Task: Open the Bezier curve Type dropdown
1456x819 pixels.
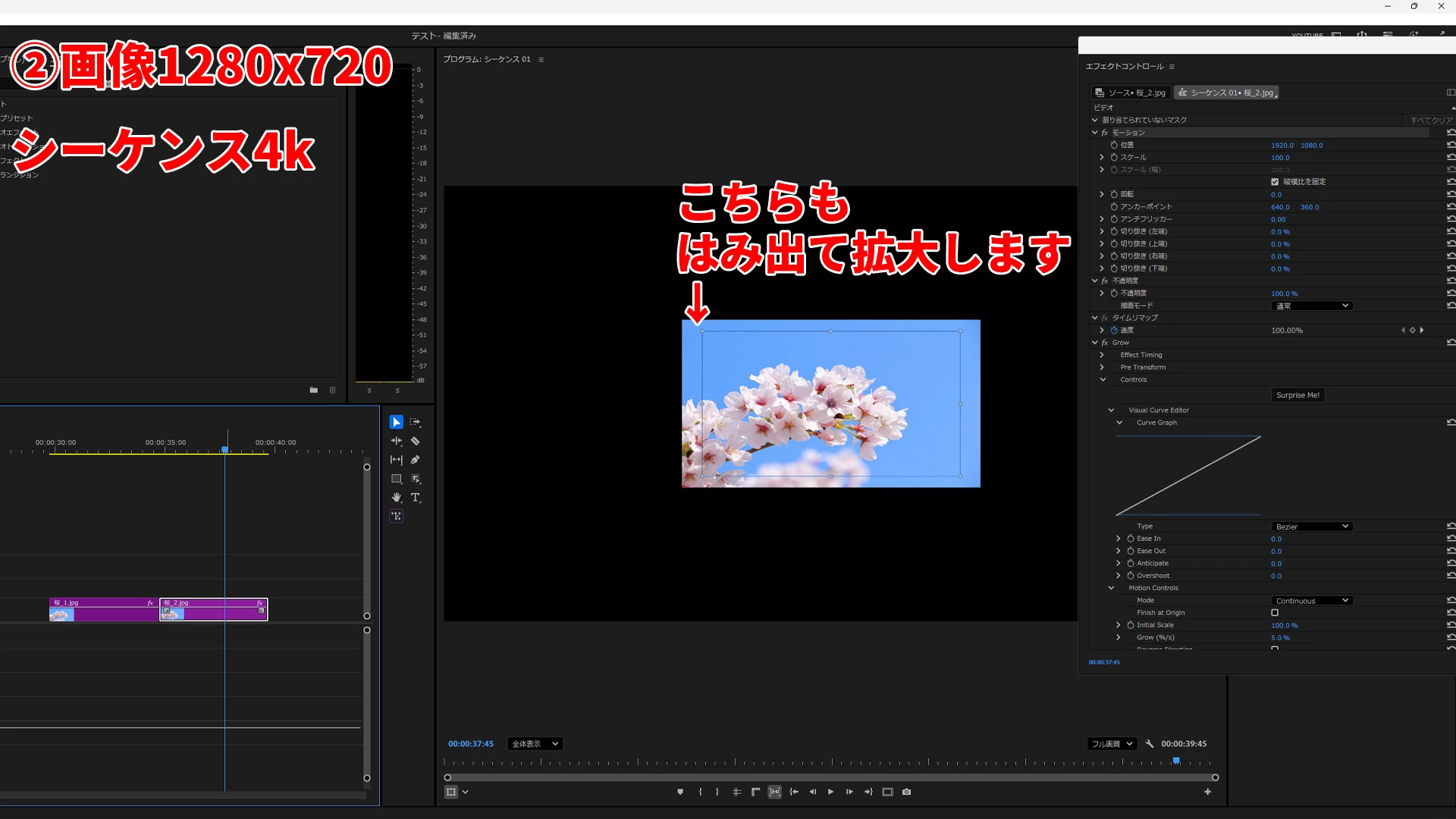Action: pos(1311,526)
